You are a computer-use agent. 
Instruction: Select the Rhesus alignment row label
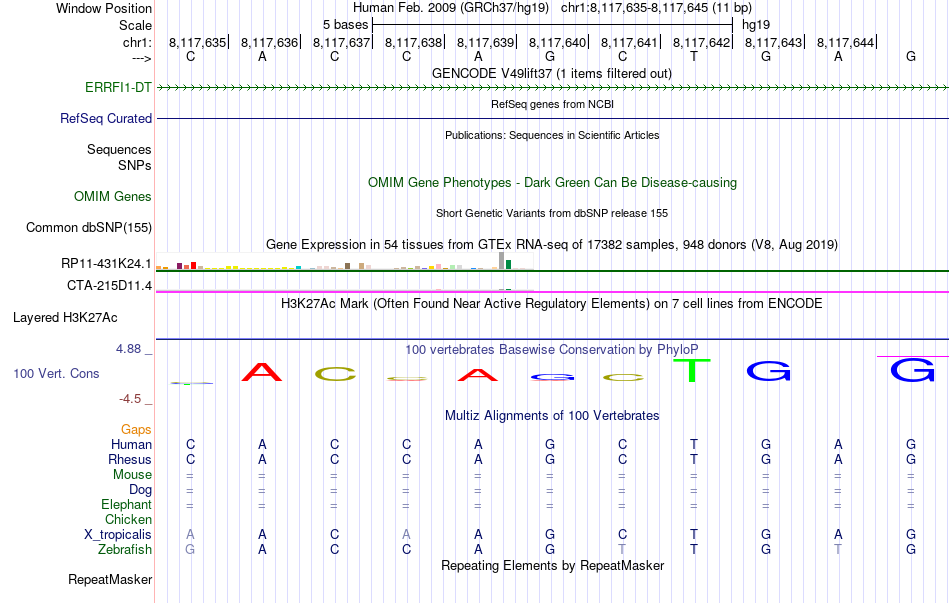tap(130, 459)
